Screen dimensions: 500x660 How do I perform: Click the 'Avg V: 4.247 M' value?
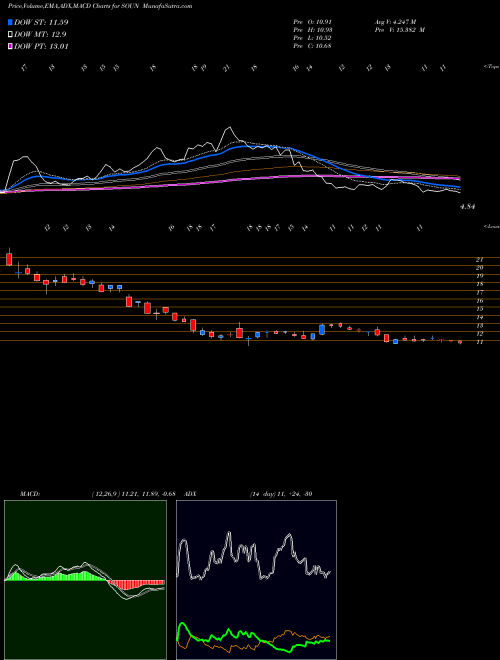coord(395,22)
